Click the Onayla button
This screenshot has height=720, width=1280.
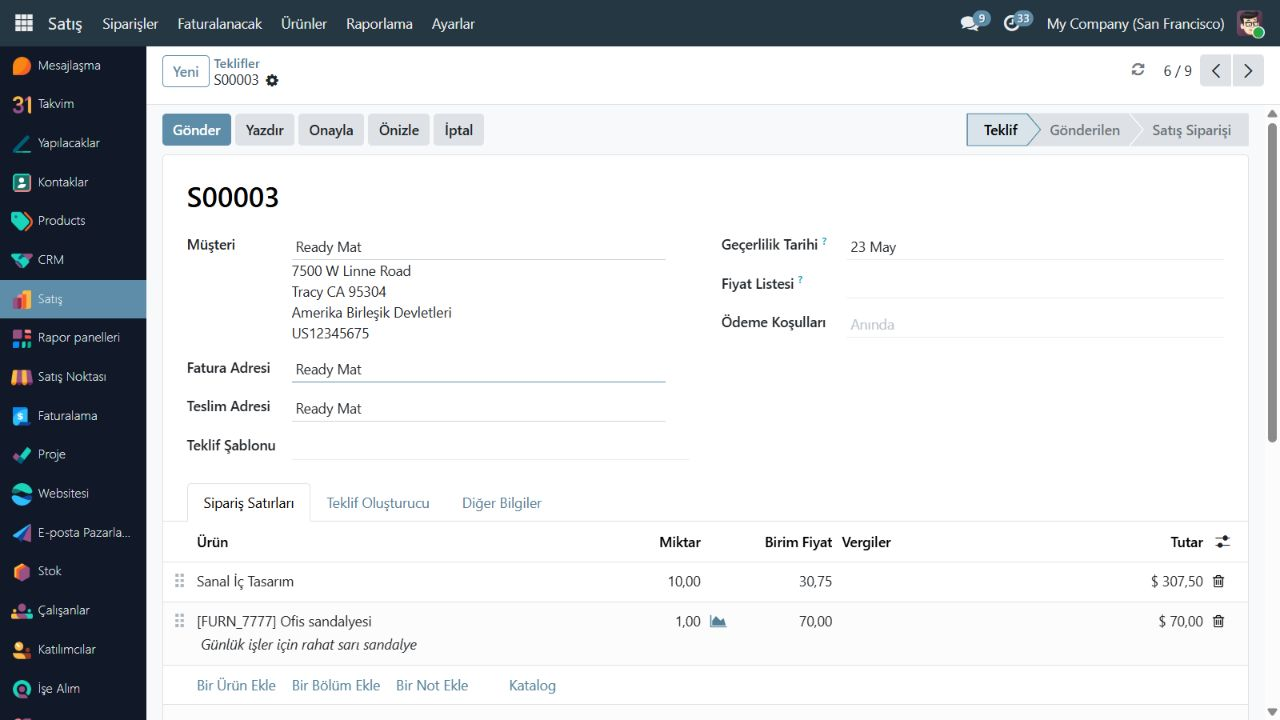coord(331,130)
